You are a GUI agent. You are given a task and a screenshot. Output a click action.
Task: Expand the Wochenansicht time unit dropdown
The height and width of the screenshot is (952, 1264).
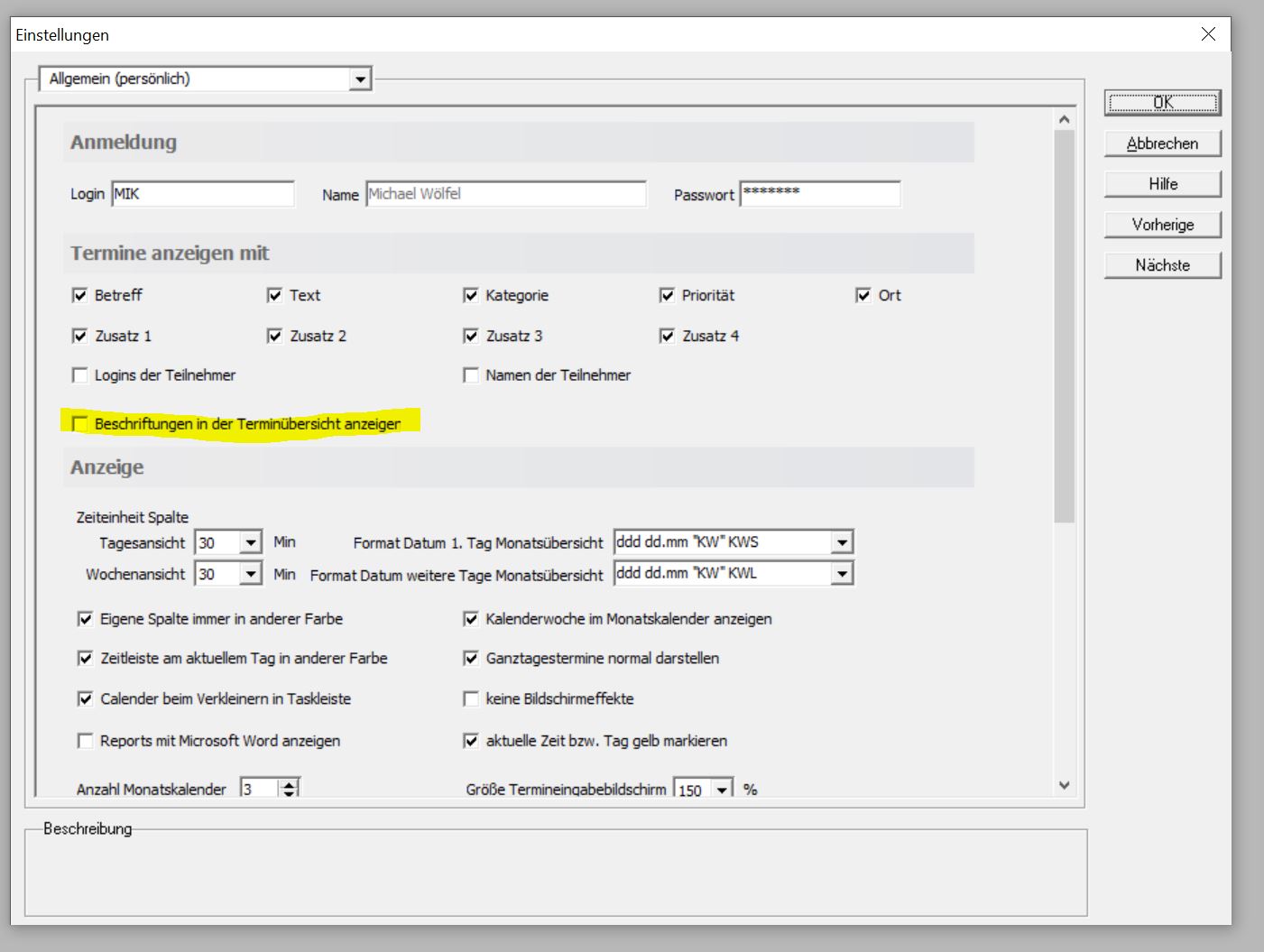[251, 574]
